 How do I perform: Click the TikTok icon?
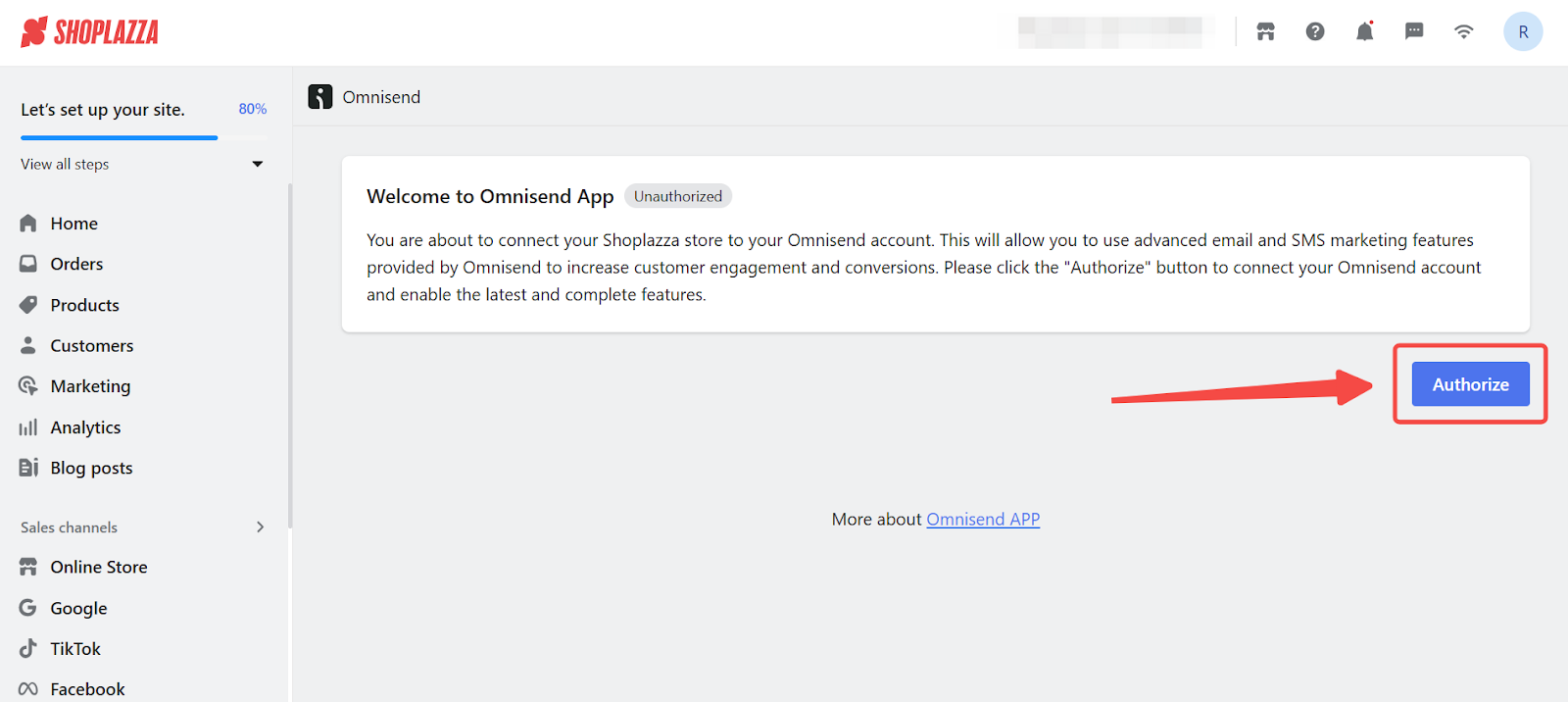pyautogui.click(x=28, y=648)
